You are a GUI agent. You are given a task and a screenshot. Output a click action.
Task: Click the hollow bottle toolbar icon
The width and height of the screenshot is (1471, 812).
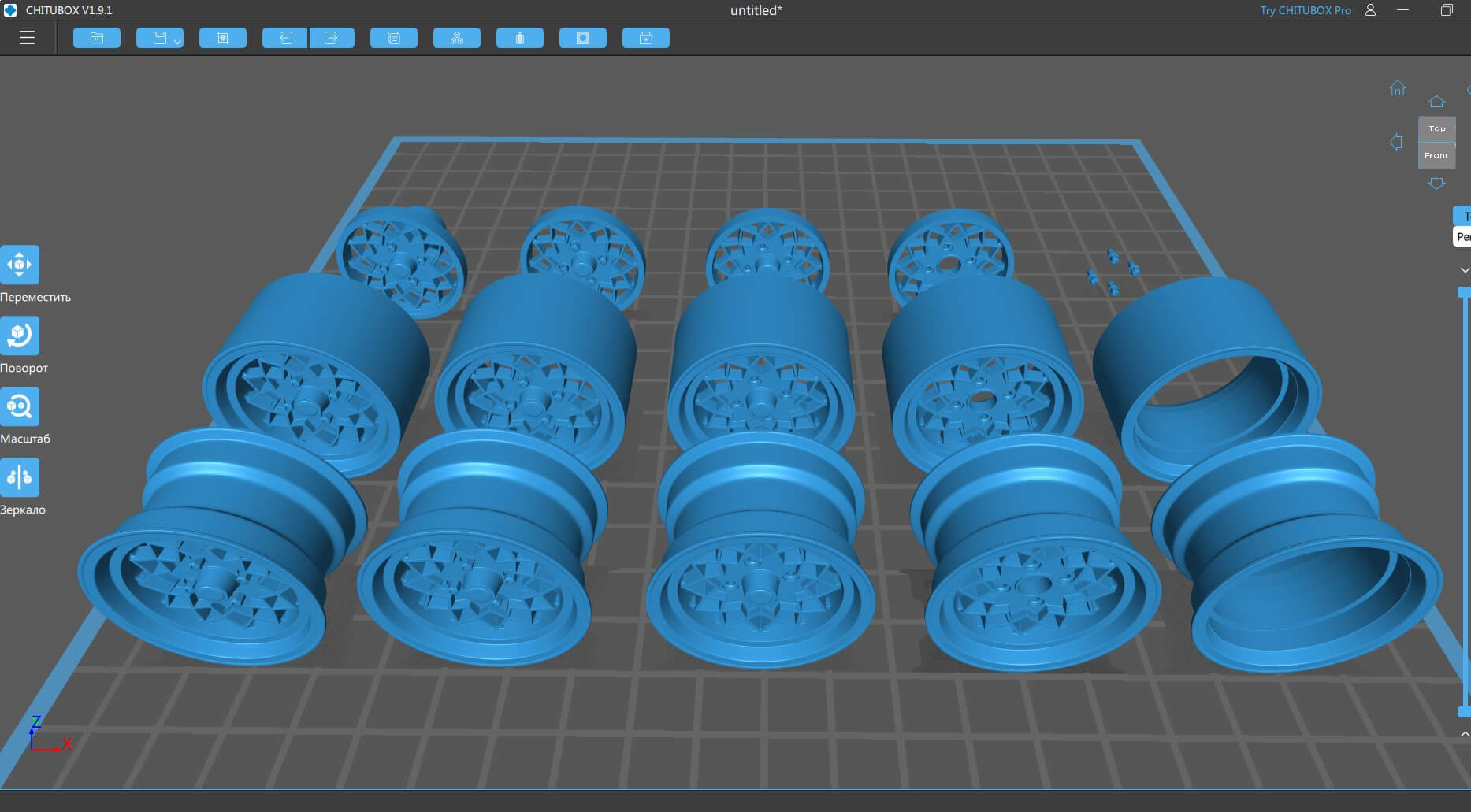click(x=520, y=38)
